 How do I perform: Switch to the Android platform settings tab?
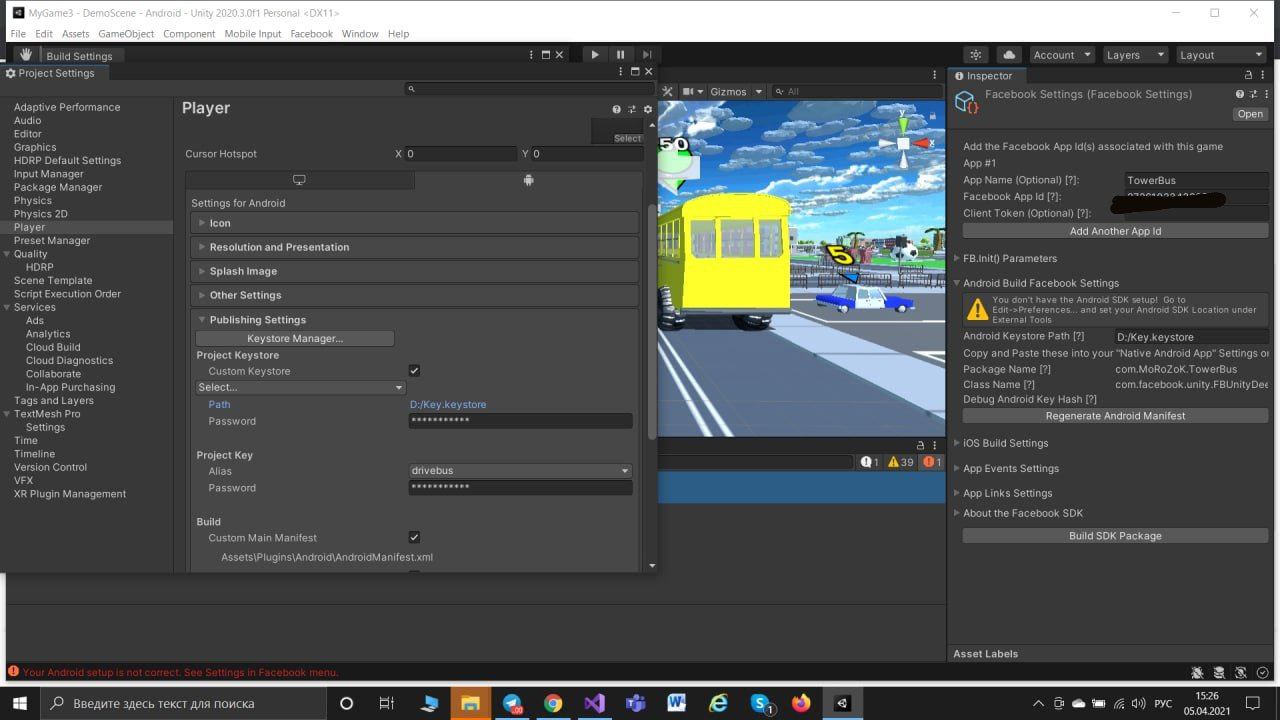[x=528, y=180]
